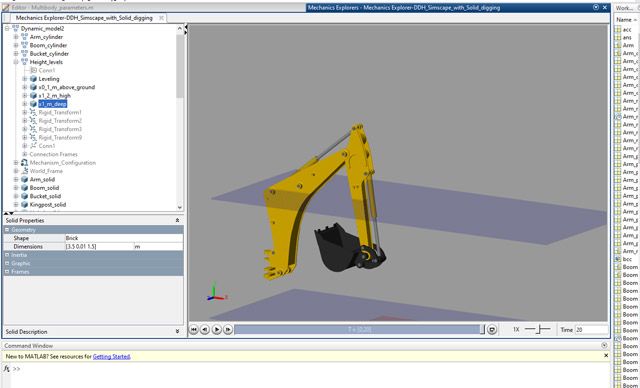Click the x1_2_m_high cube icon
Screen dimensions: 640x388
[33, 95]
